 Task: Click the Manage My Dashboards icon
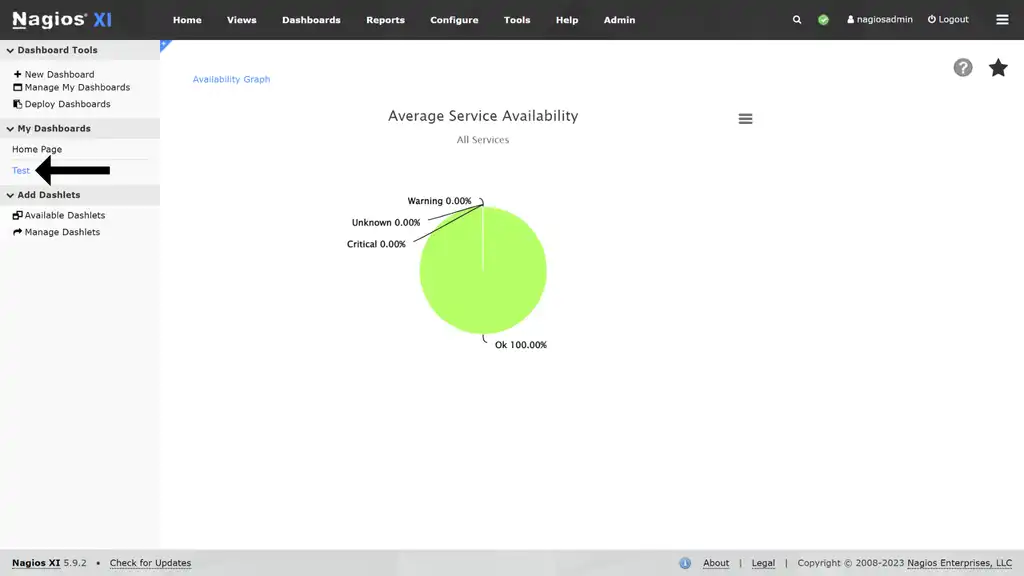coord(16,87)
